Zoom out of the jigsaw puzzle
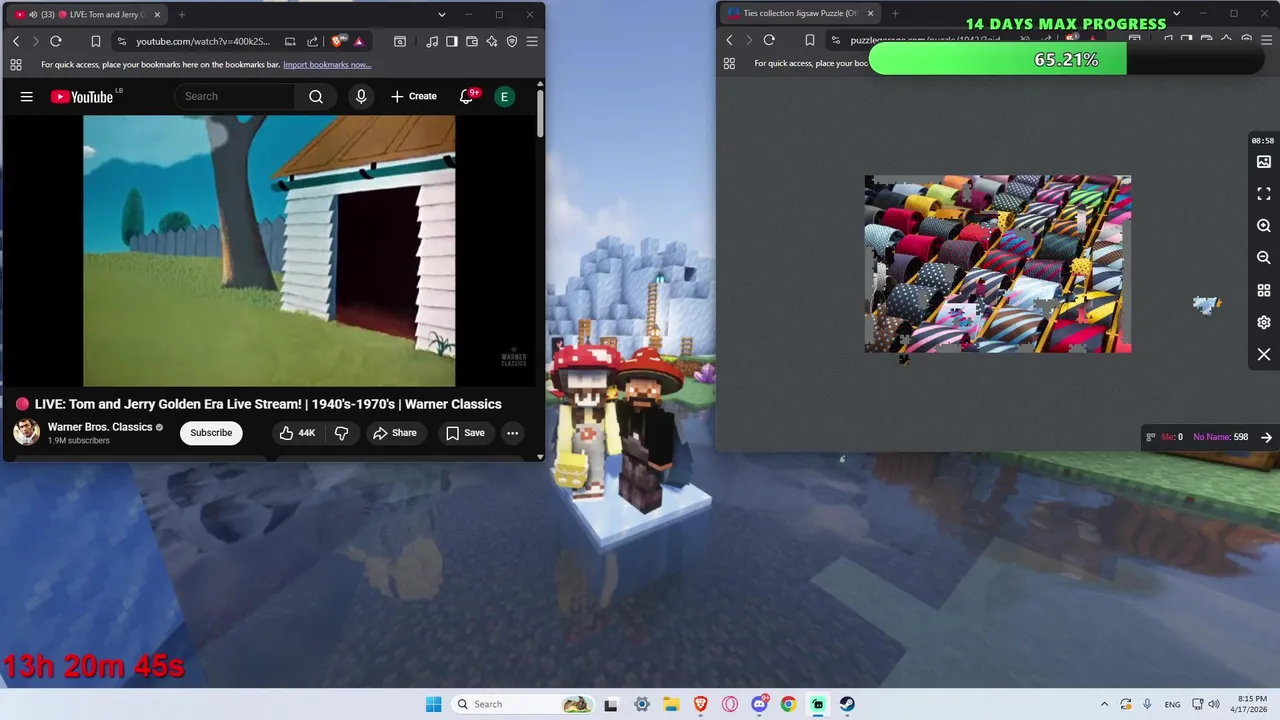Image resolution: width=1280 pixels, height=720 pixels. (x=1264, y=258)
